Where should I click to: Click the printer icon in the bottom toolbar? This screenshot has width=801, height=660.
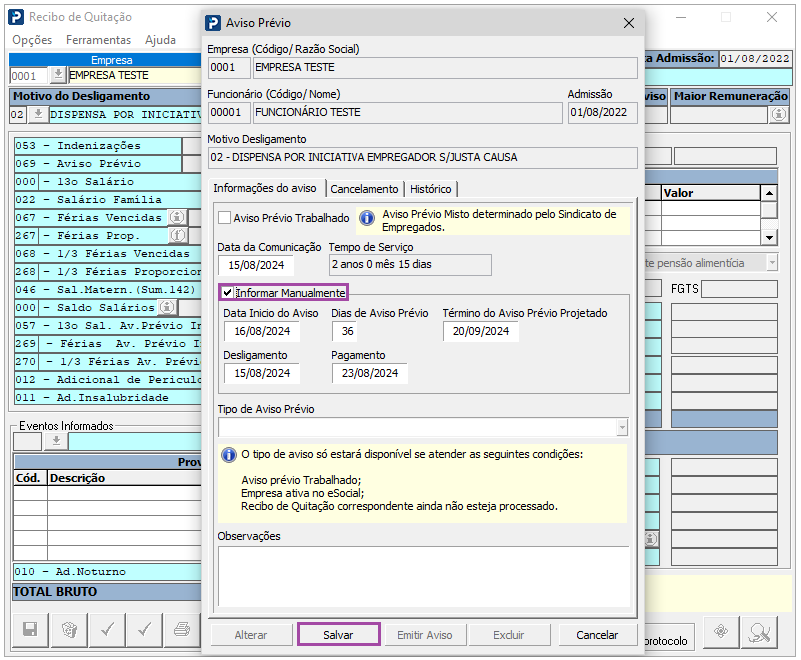pyautogui.click(x=182, y=629)
